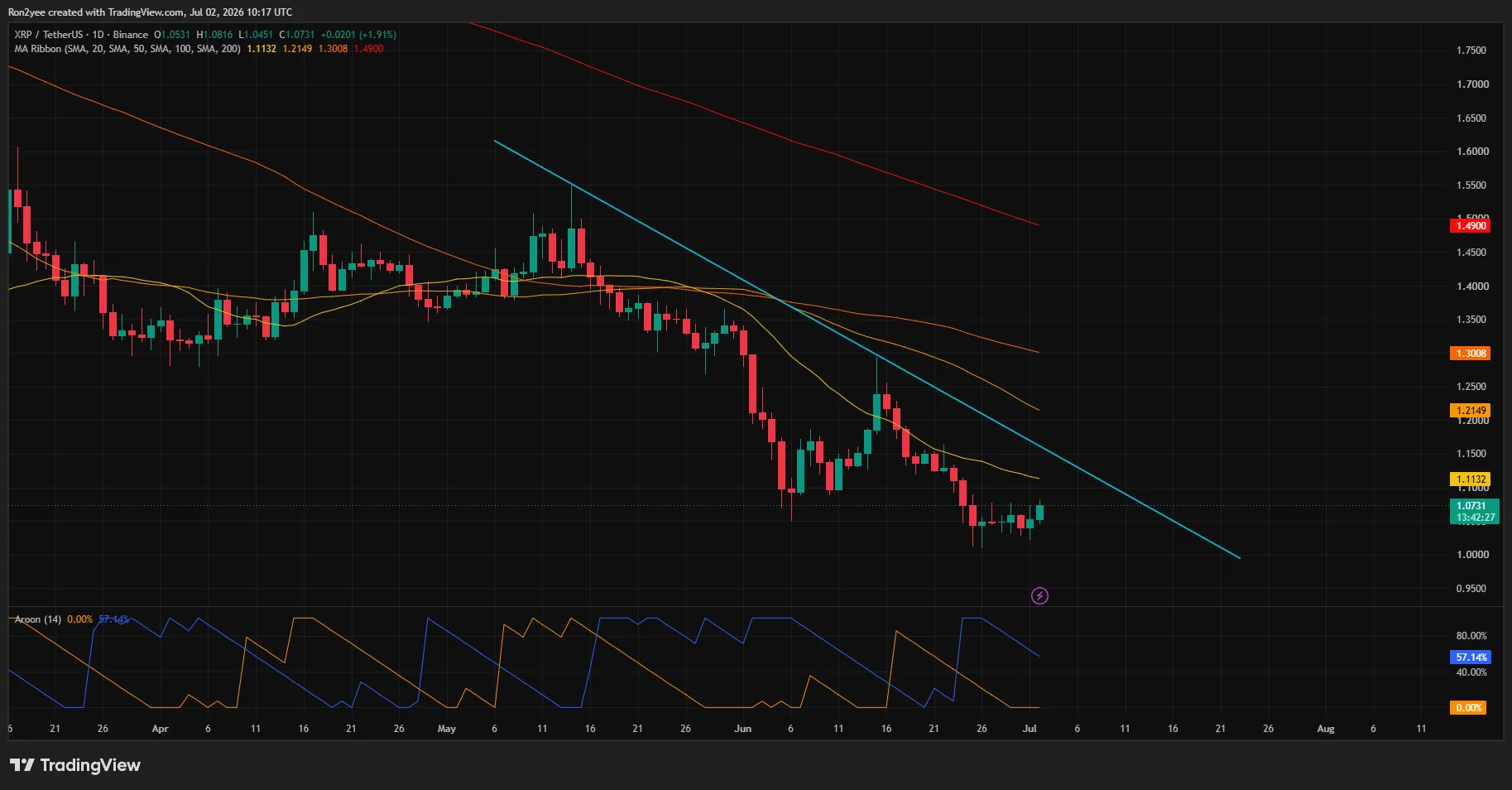Click the Jun label on time axis
Viewport: 1512px width, 790px height.
742,729
